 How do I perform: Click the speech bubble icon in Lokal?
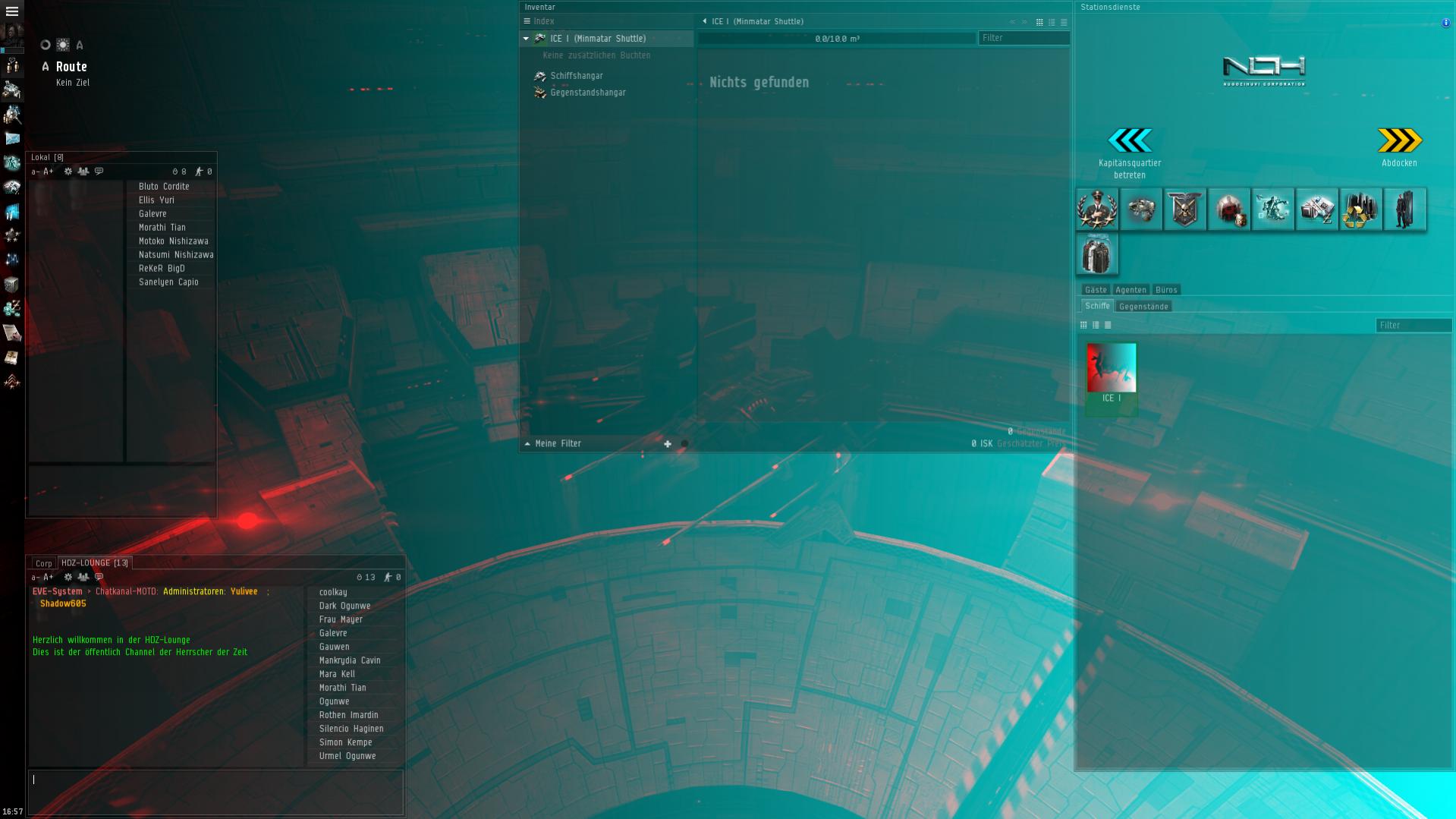coord(99,172)
